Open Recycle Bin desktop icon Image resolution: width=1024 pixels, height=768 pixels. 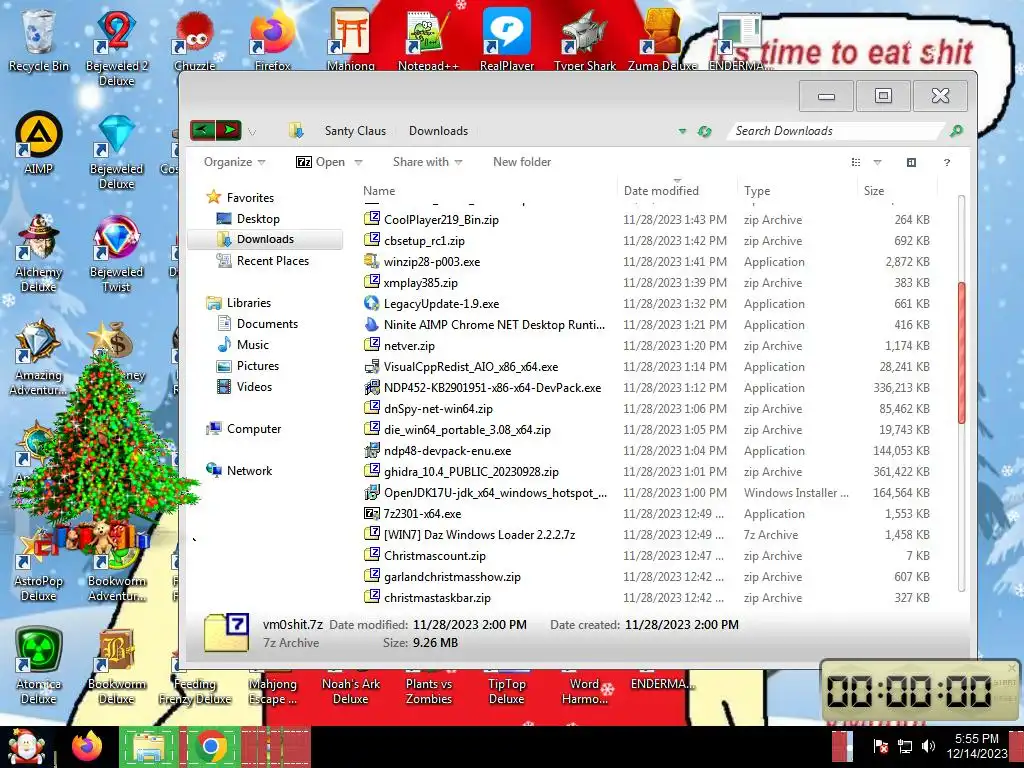[39, 40]
